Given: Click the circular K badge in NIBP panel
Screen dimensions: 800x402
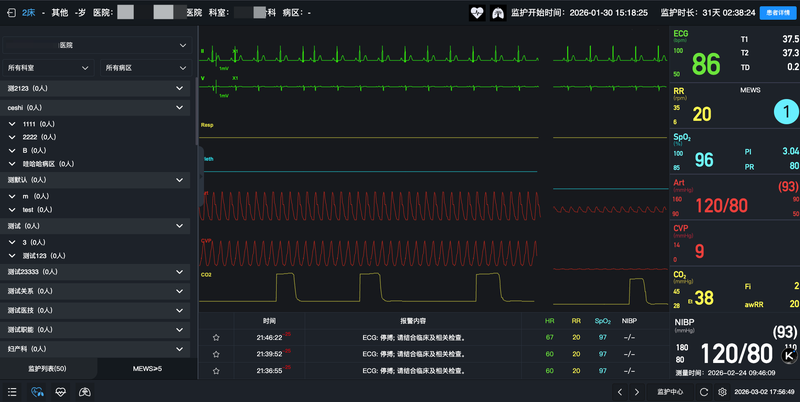Looking at the screenshot, I should point(788,355).
